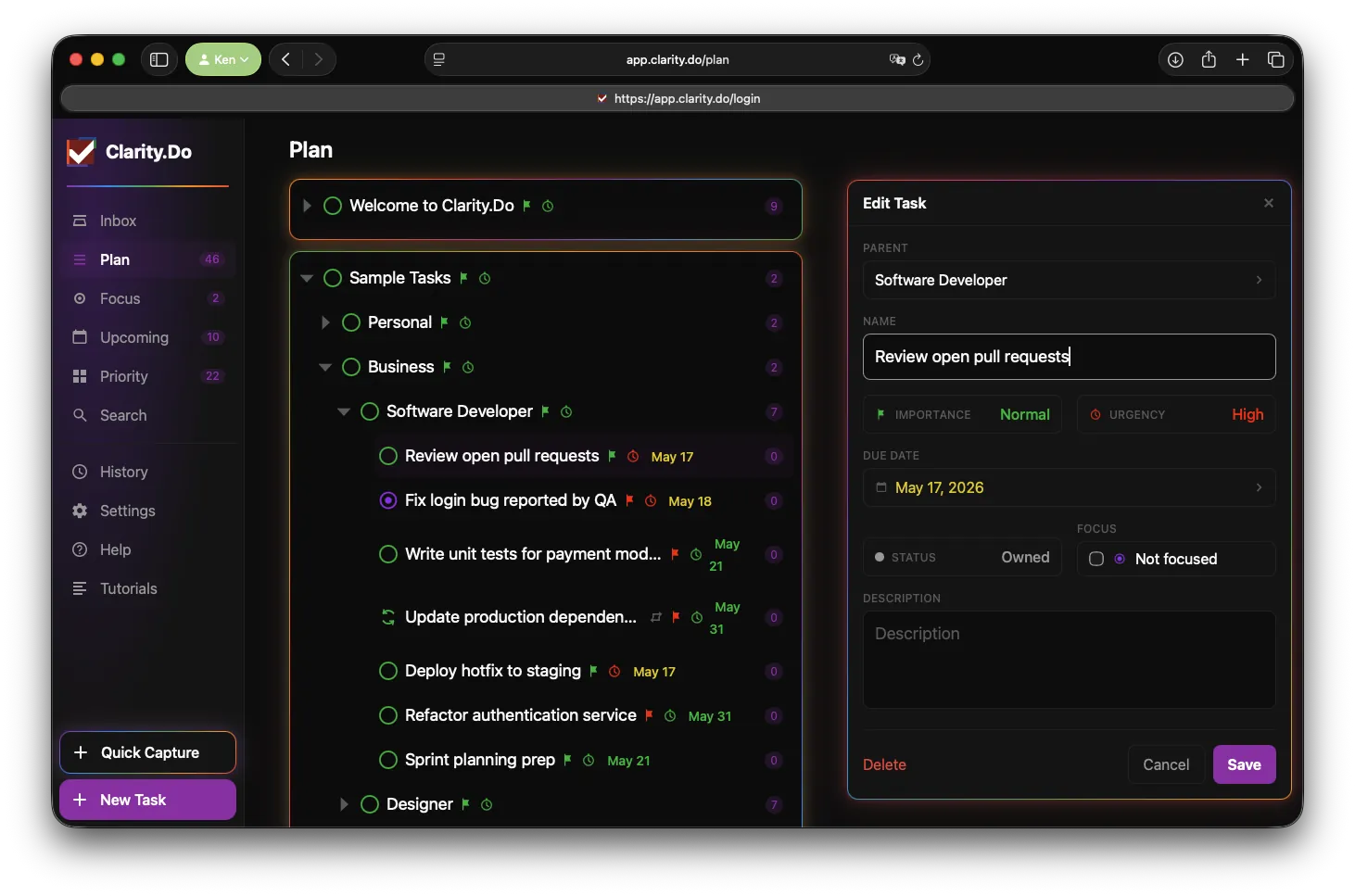Save the edited task

pyautogui.click(x=1245, y=764)
